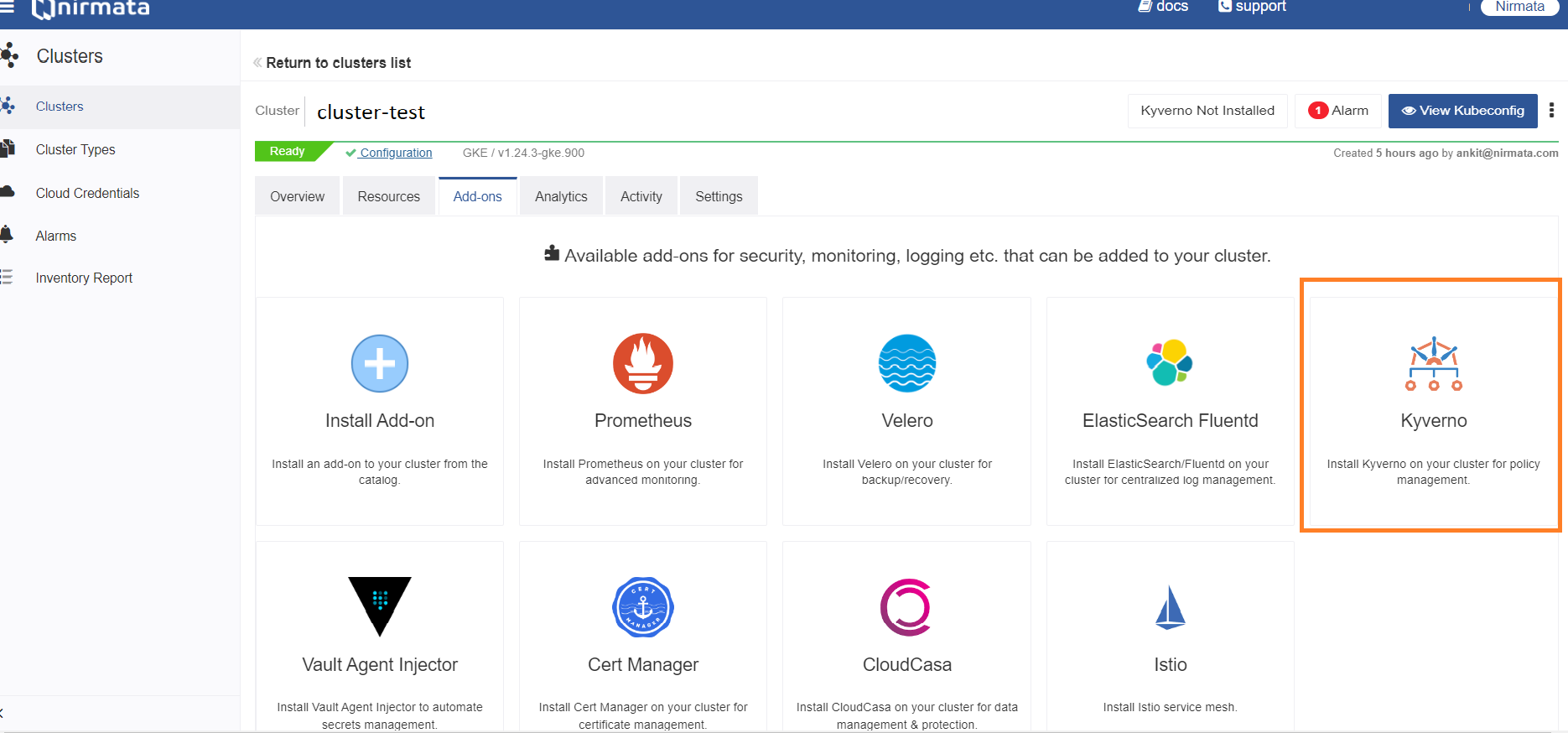The width and height of the screenshot is (1568, 733).
Task: Click the Clusters header icon in sidebar
Action: [x=9, y=56]
